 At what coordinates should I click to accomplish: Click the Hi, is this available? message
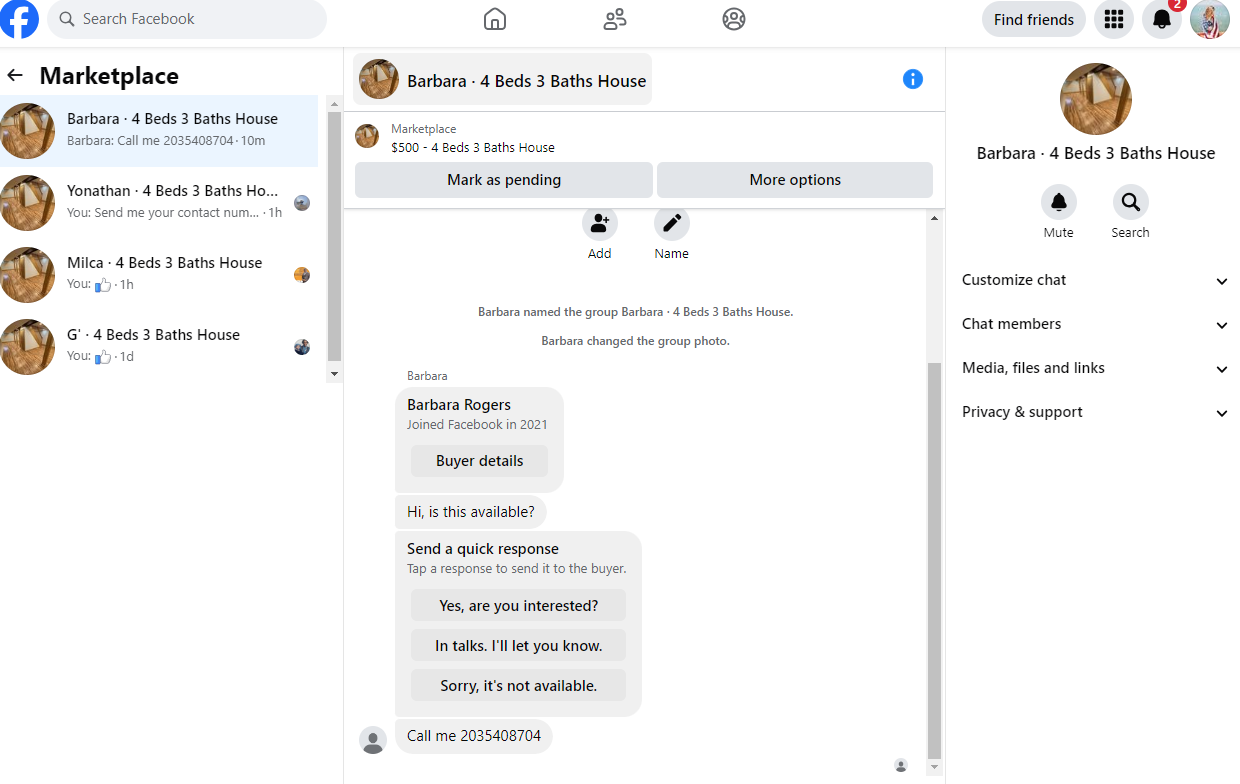[x=471, y=512]
